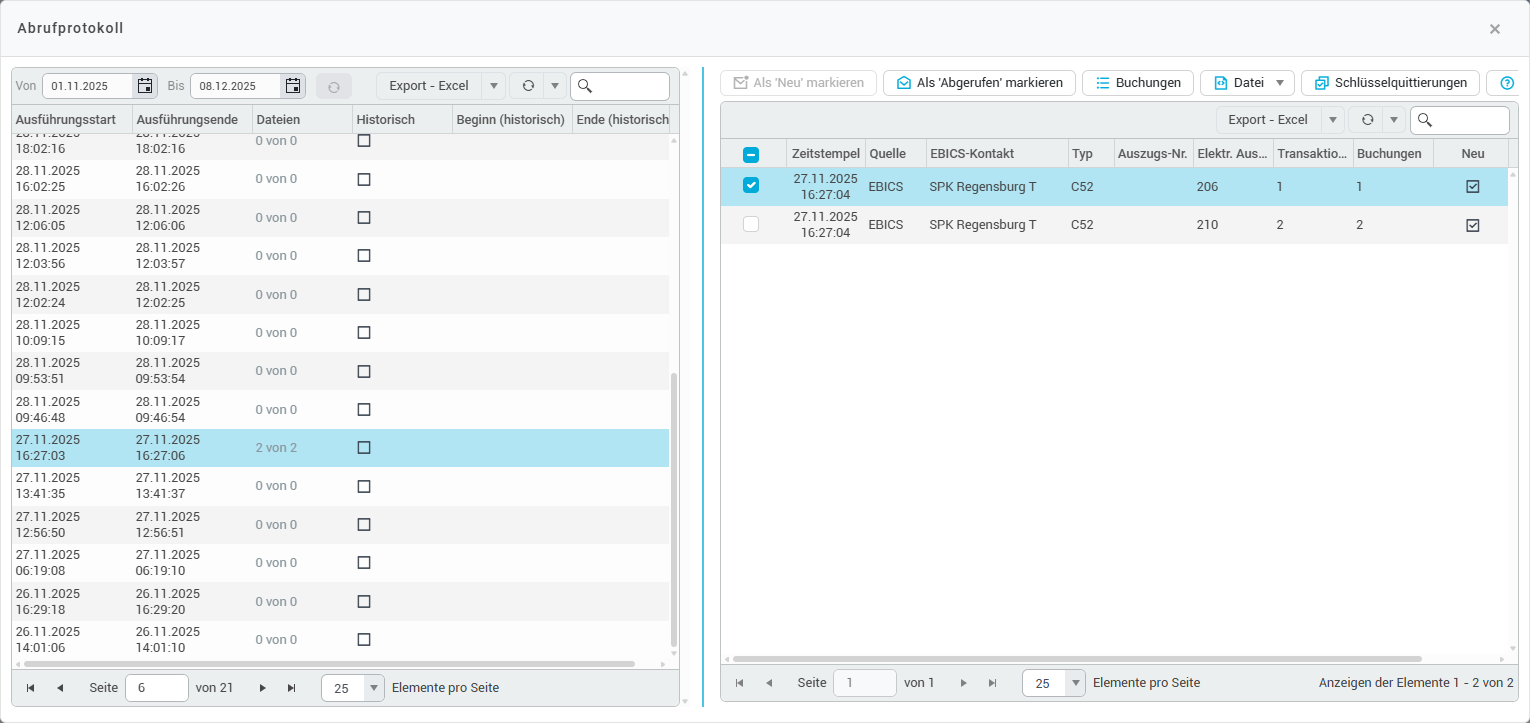The height and width of the screenshot is (723, 1530).
Task: Sort by the EBICS-Kontakt column header
Action: click(x=972, y=154)
